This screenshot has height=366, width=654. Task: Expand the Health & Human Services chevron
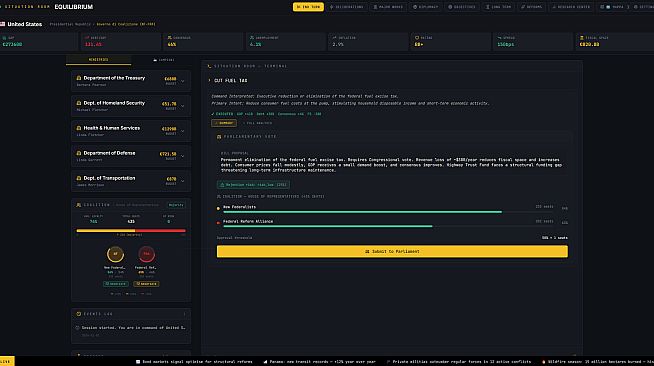point(183,131)
